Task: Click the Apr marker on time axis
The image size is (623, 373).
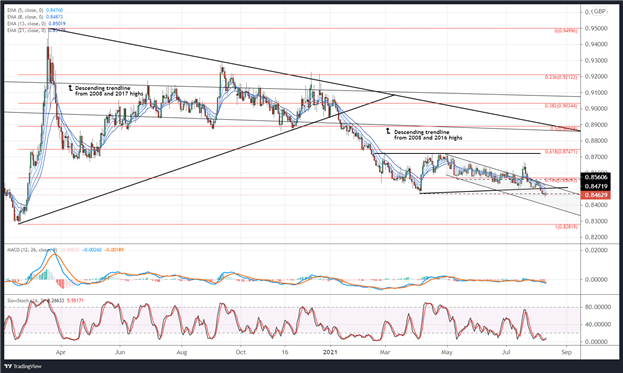Action: coord(60,352)
